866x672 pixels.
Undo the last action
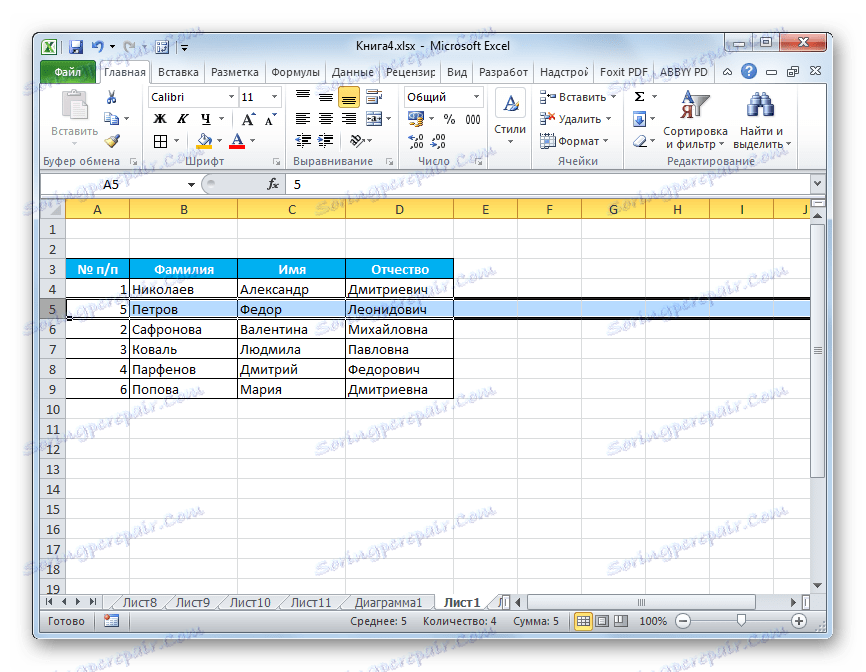(98, 47)
